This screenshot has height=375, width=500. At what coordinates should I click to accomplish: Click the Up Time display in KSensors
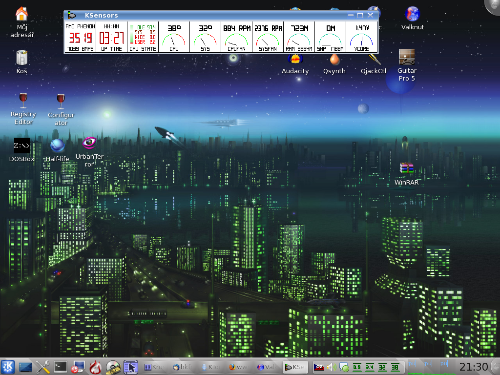[112, 37]
